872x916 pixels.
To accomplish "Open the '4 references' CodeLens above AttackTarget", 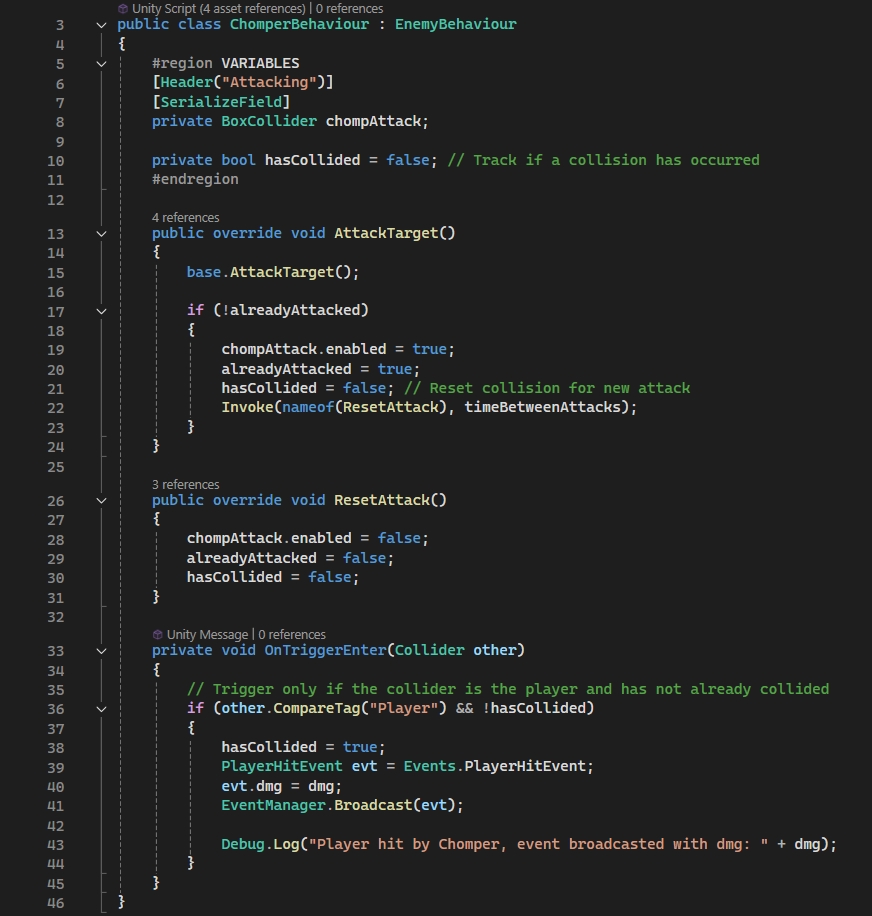I will pos(186,217).
